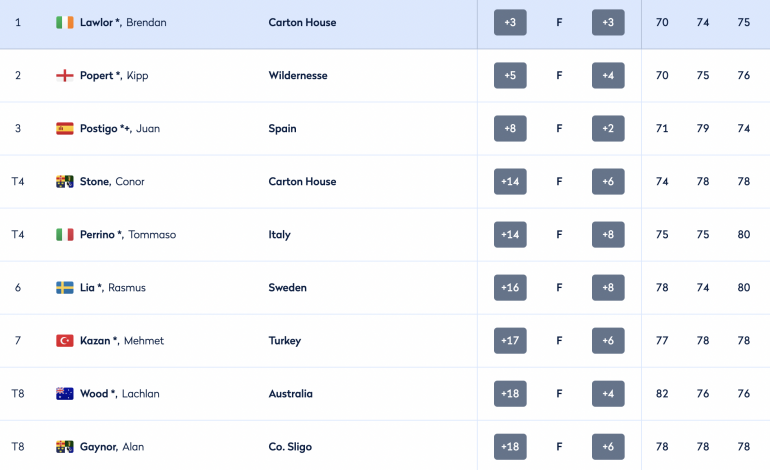Click the Sweden flag beside Lia

point(64,288)
